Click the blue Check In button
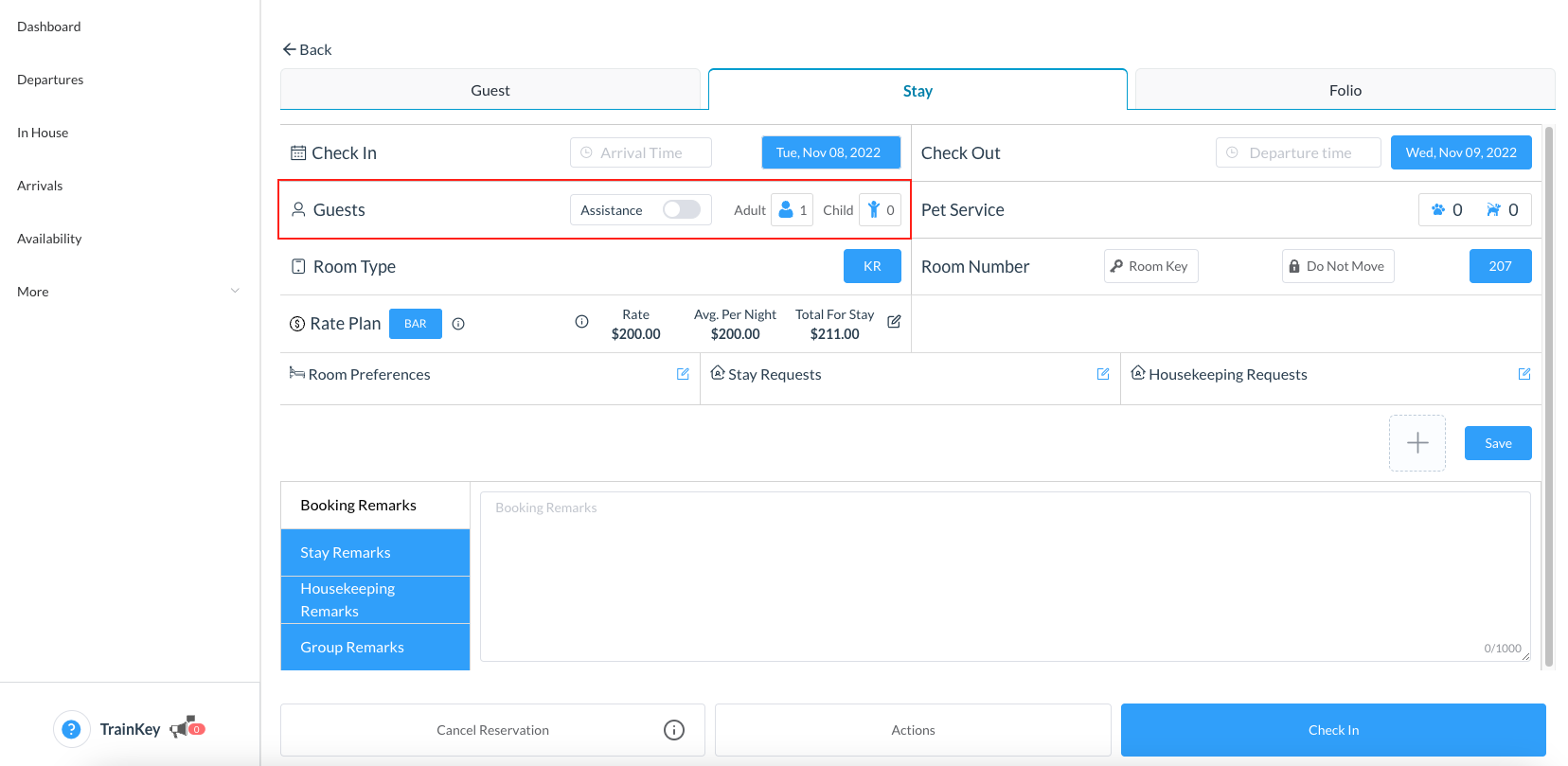The image size is (1568, 766). [x=1333, y=730]
